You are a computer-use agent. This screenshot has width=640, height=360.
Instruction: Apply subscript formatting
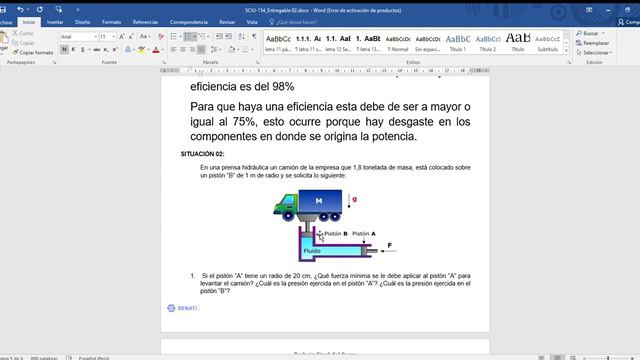106,50
